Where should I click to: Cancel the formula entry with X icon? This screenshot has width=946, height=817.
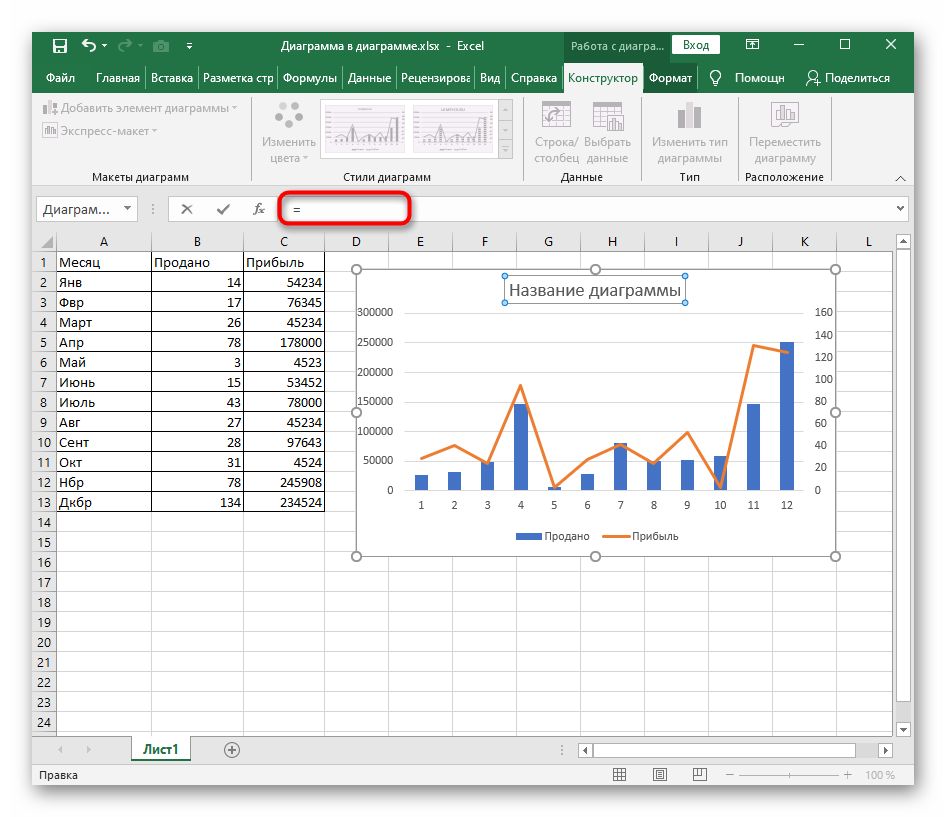pos(187,209)
